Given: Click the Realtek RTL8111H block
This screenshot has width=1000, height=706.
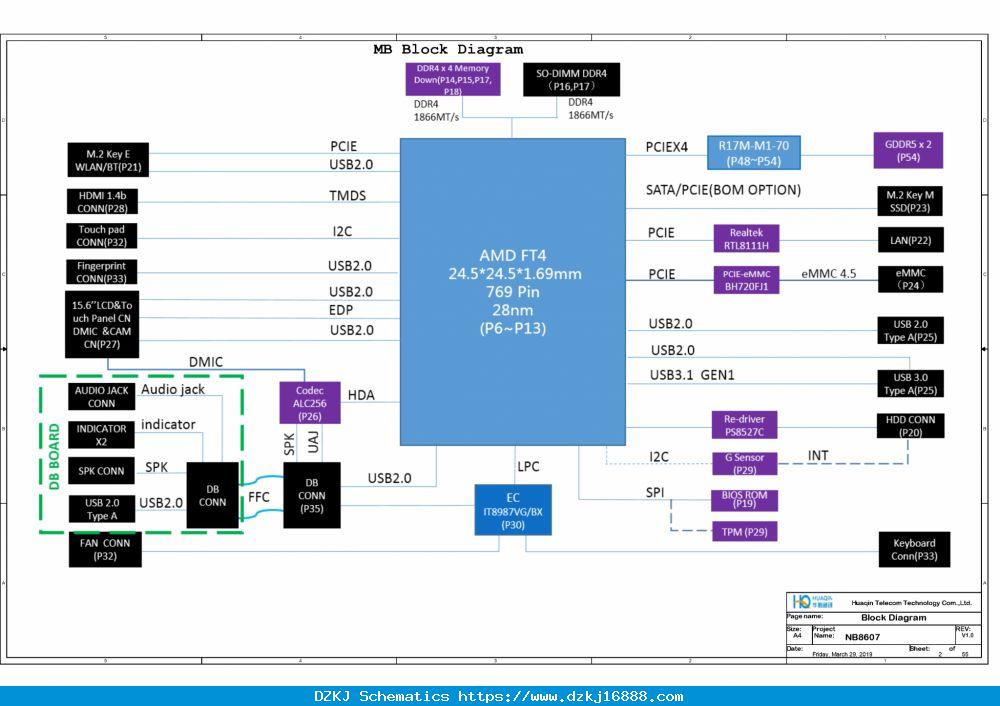Looking at the screenshot, I should (x=746, y=239).
